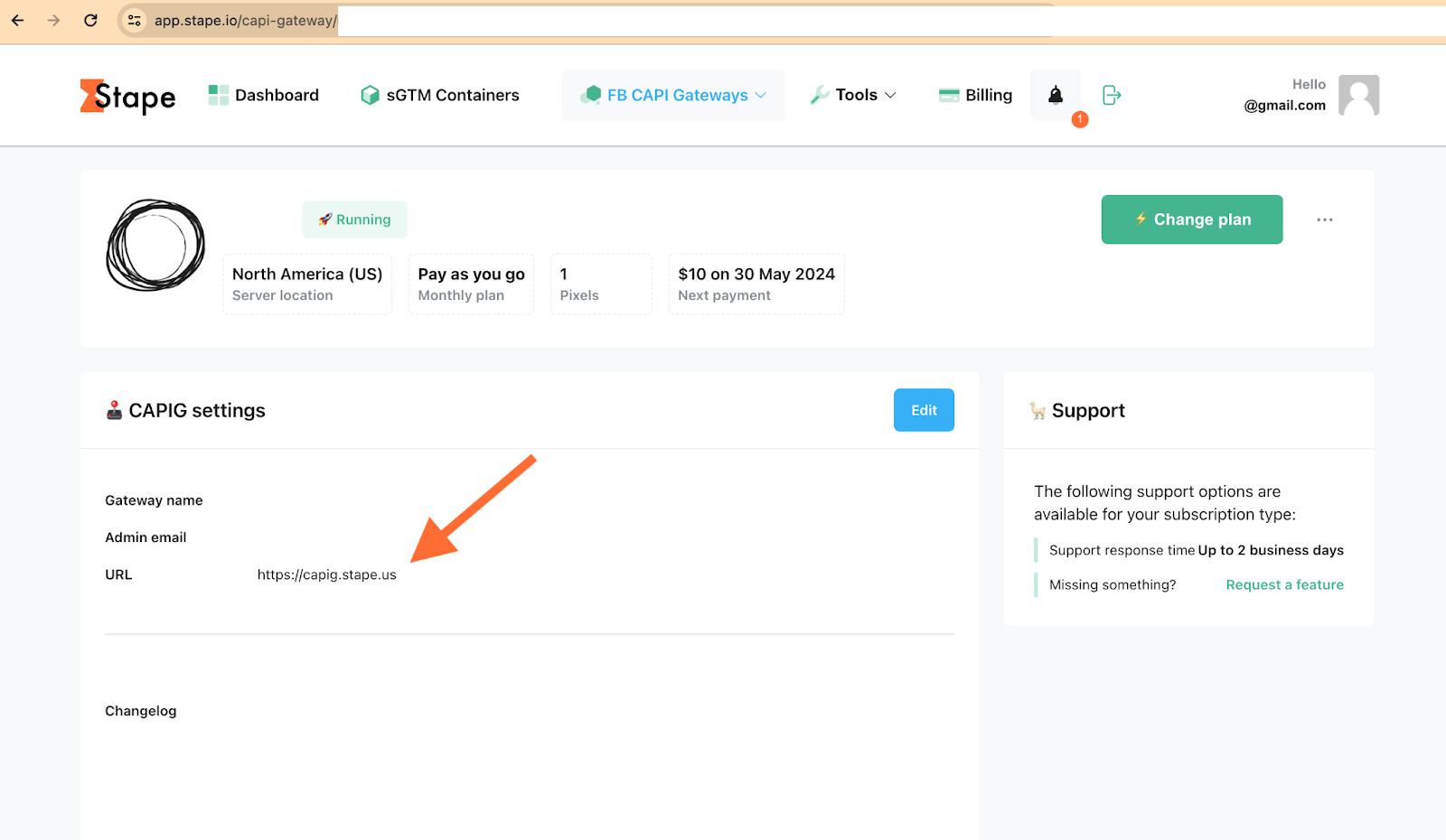Image resolution: width=1446 pixels, height=840 pixels.
Task: Open notifications bell icon
Action: point(1056,95)
